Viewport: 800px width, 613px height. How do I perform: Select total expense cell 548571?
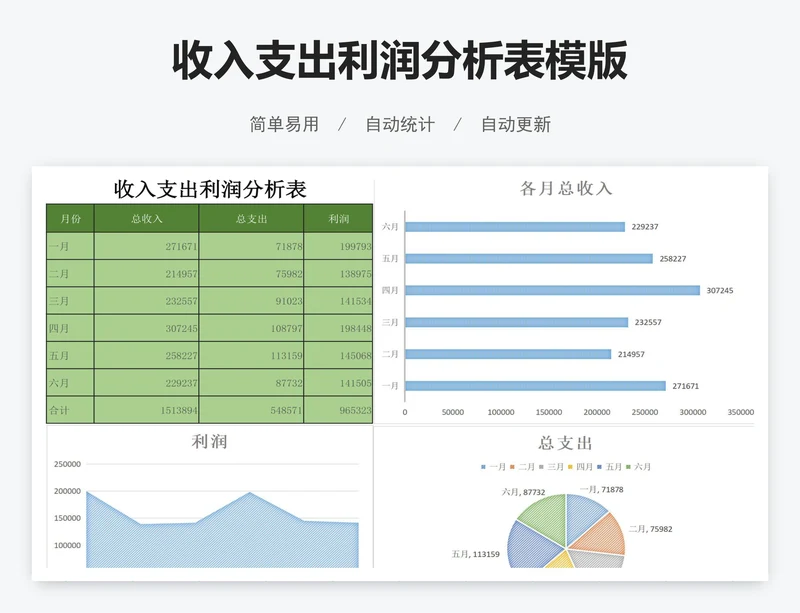click(252, 410)
